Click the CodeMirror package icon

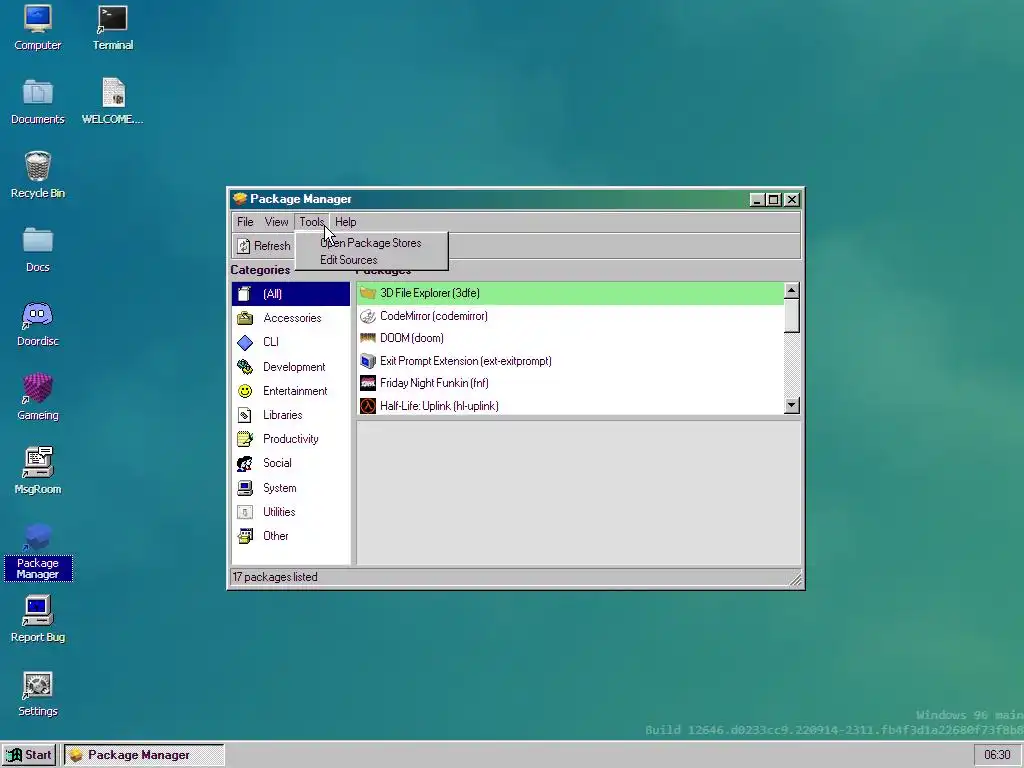(x=368, y=316)
